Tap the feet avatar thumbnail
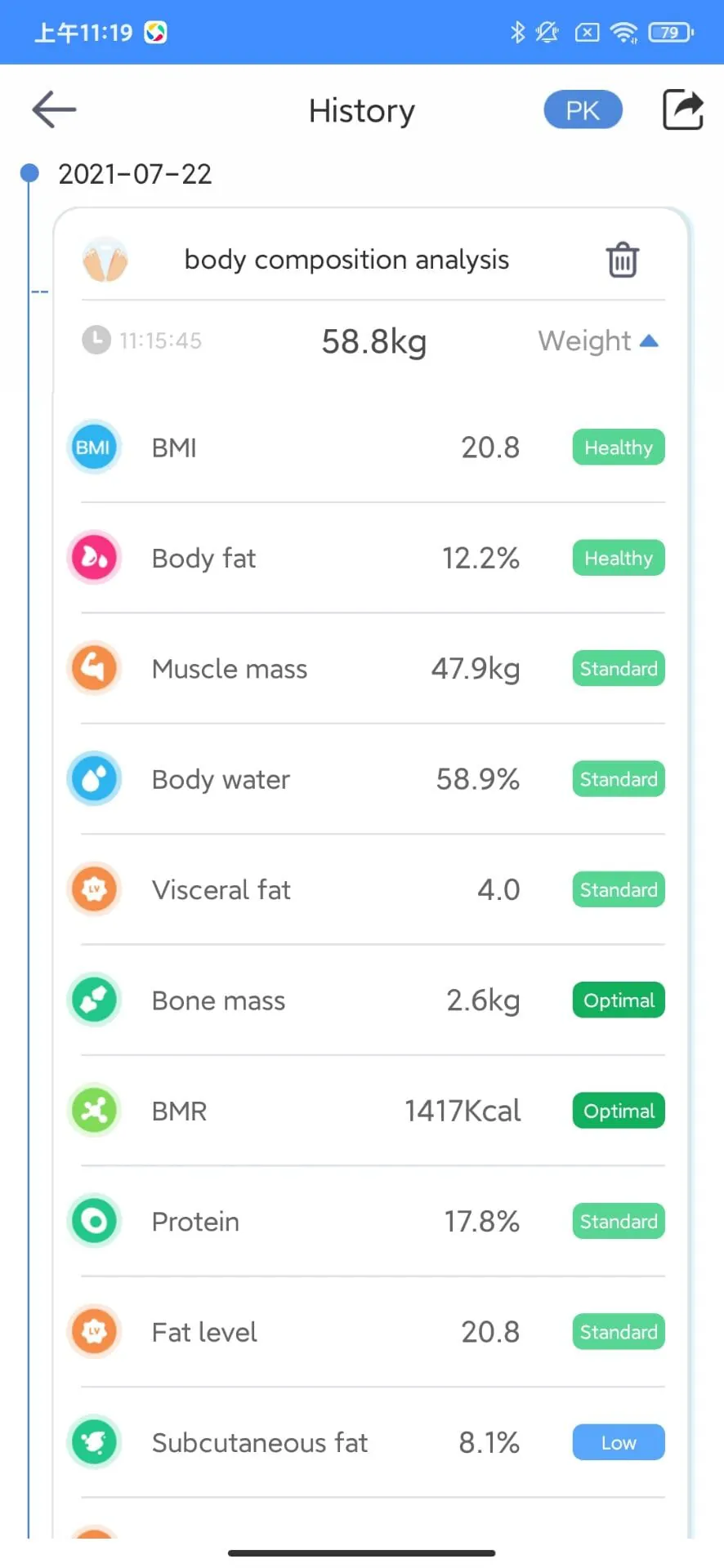 click(x=105, y=260)
